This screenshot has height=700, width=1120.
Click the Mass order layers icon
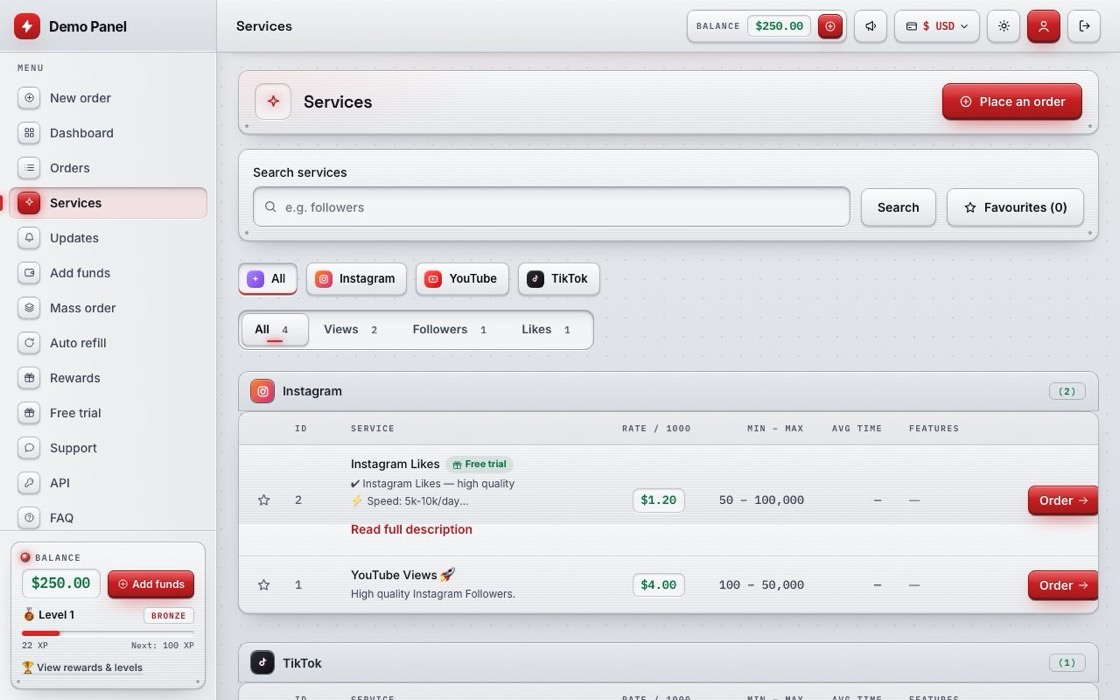(x=29, y=308)
